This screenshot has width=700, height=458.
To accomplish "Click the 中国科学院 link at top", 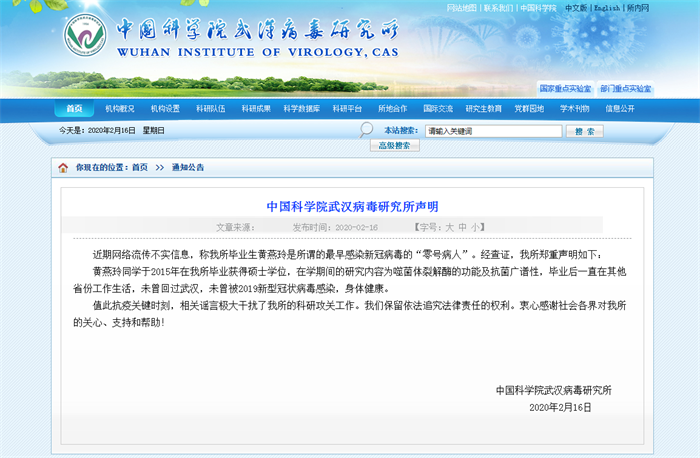I will (538, 8).
